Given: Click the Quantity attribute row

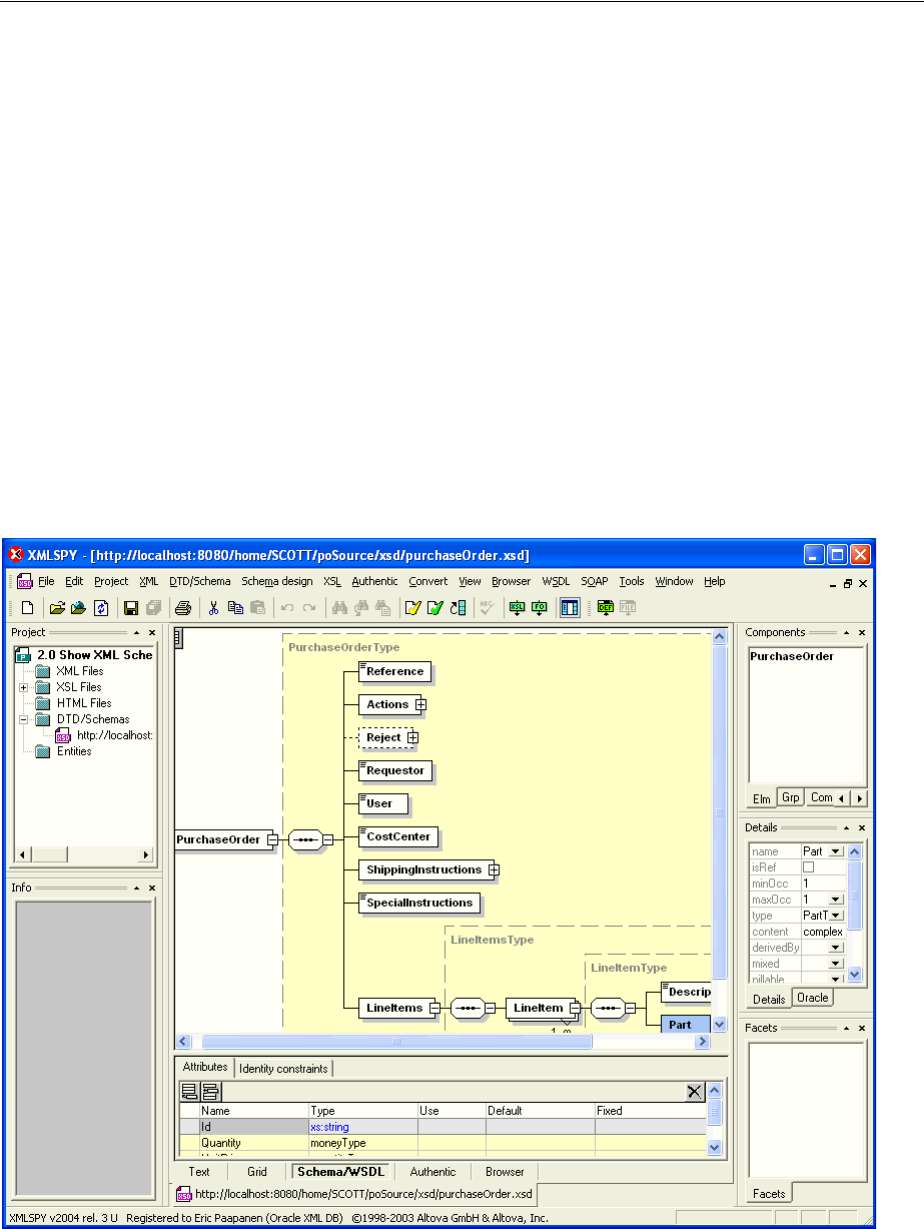Looking at the screenshot, I should click(x=443, y=1142).
